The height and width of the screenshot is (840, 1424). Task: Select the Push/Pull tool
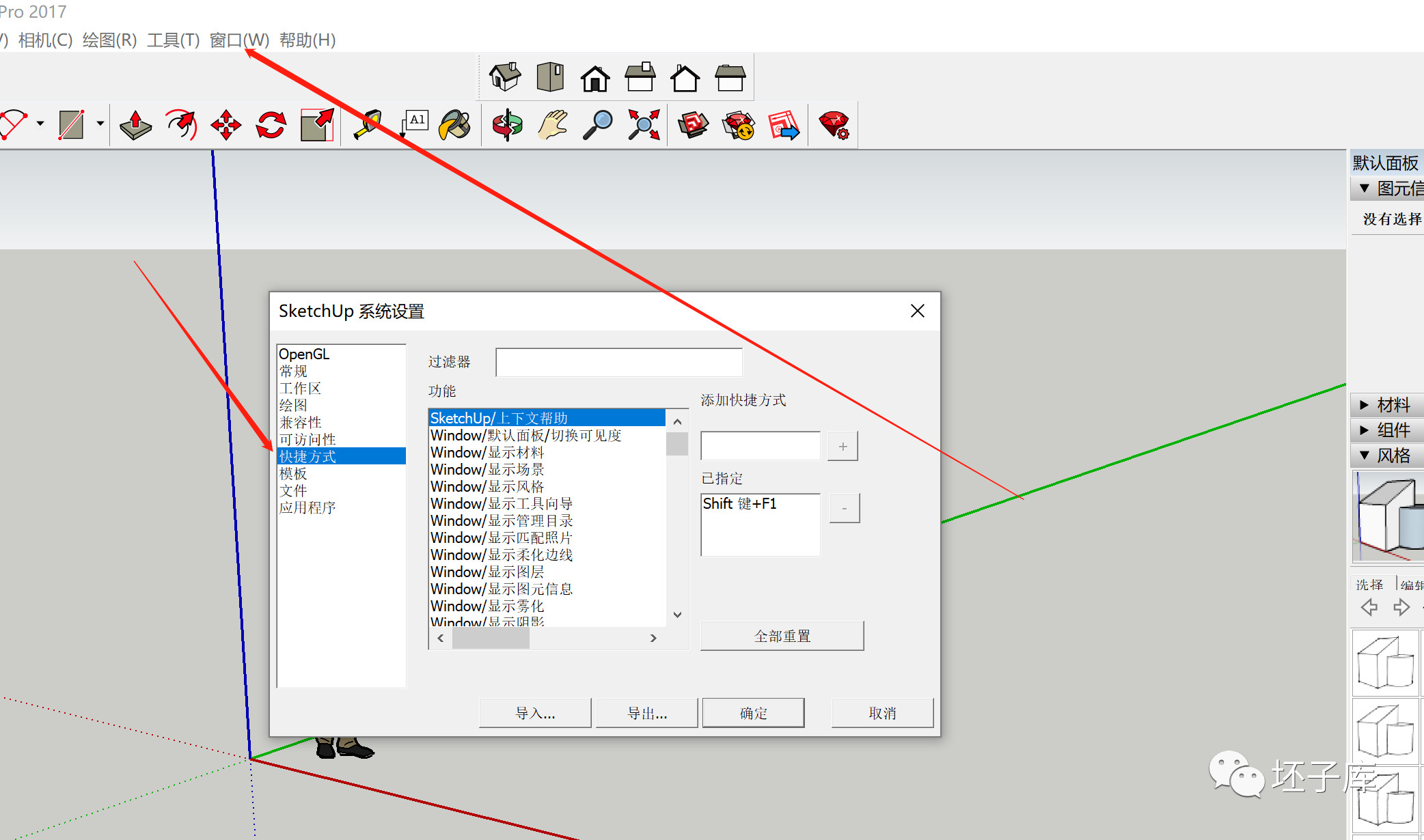point(135,125)
